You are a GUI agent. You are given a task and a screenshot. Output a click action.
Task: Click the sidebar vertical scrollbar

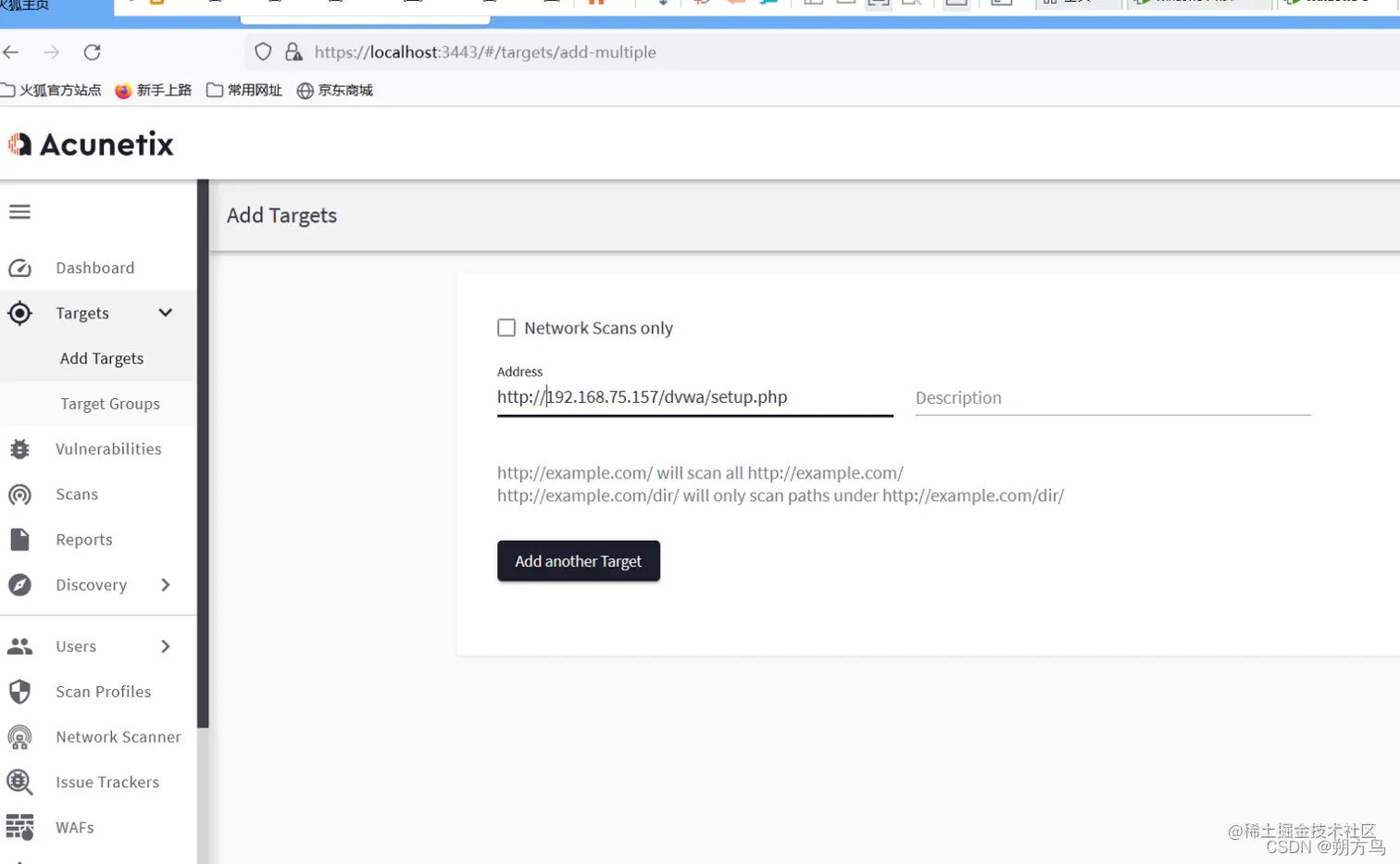click(x=203, y=454)
